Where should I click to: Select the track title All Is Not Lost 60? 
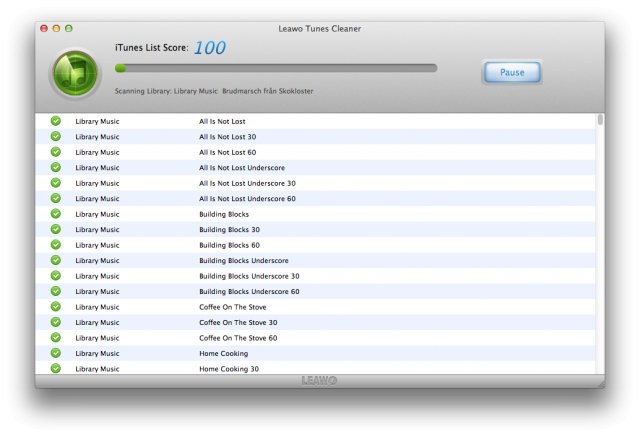[x=227, y=152]
